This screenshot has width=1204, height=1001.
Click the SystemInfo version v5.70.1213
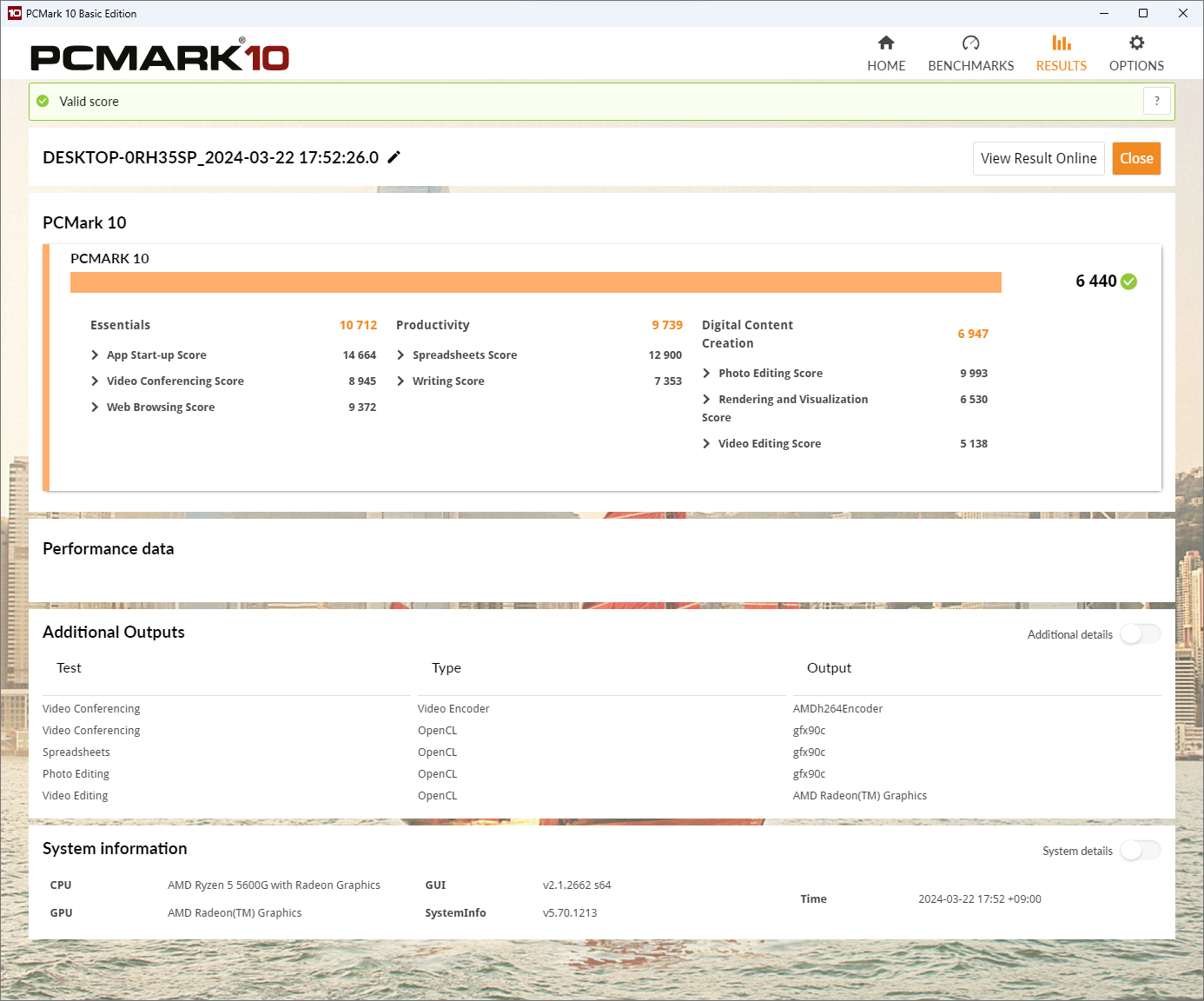pyautogui.click(x=570, y=912)
